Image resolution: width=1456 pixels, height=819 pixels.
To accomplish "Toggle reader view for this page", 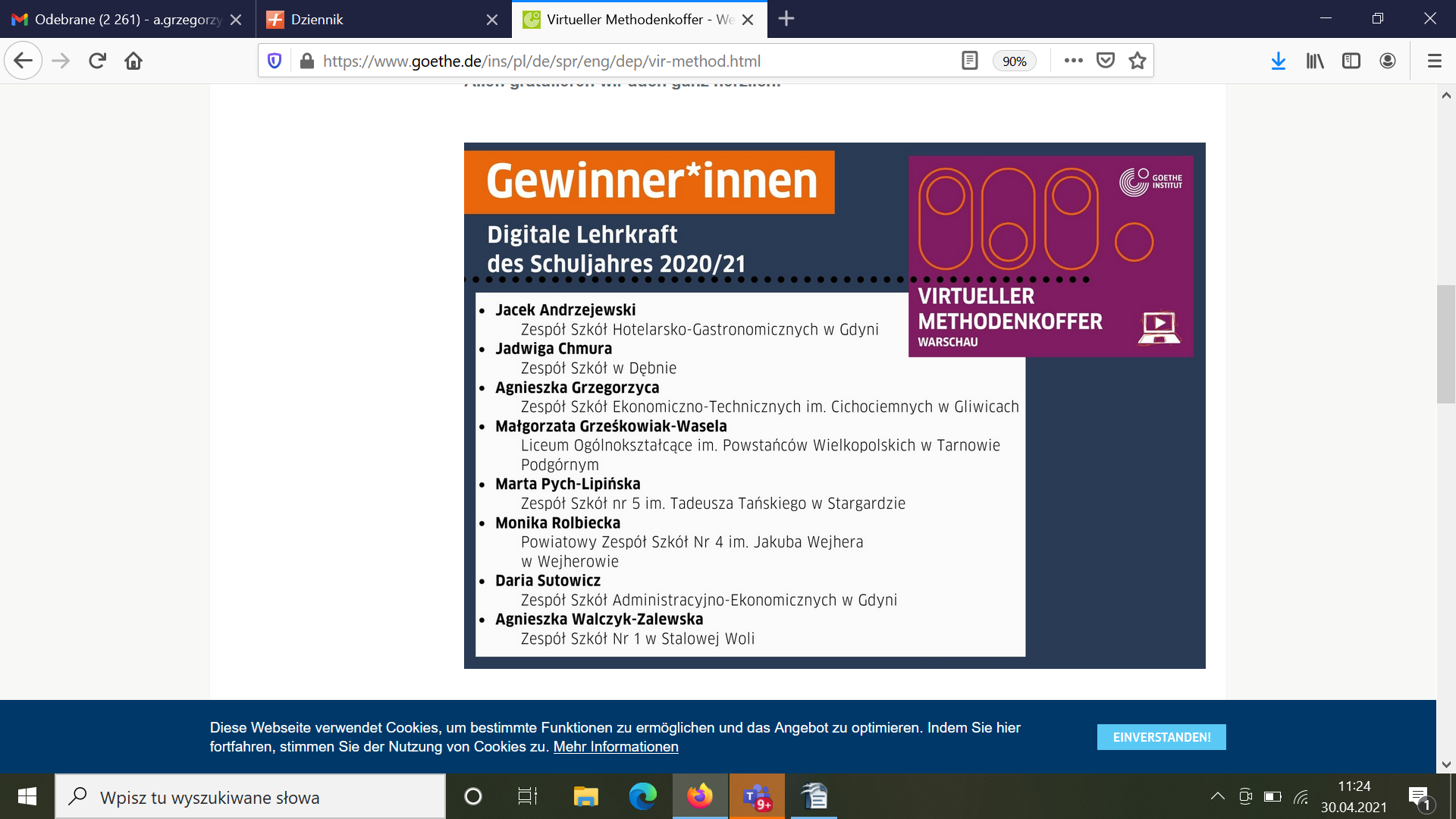I will 969,61.
